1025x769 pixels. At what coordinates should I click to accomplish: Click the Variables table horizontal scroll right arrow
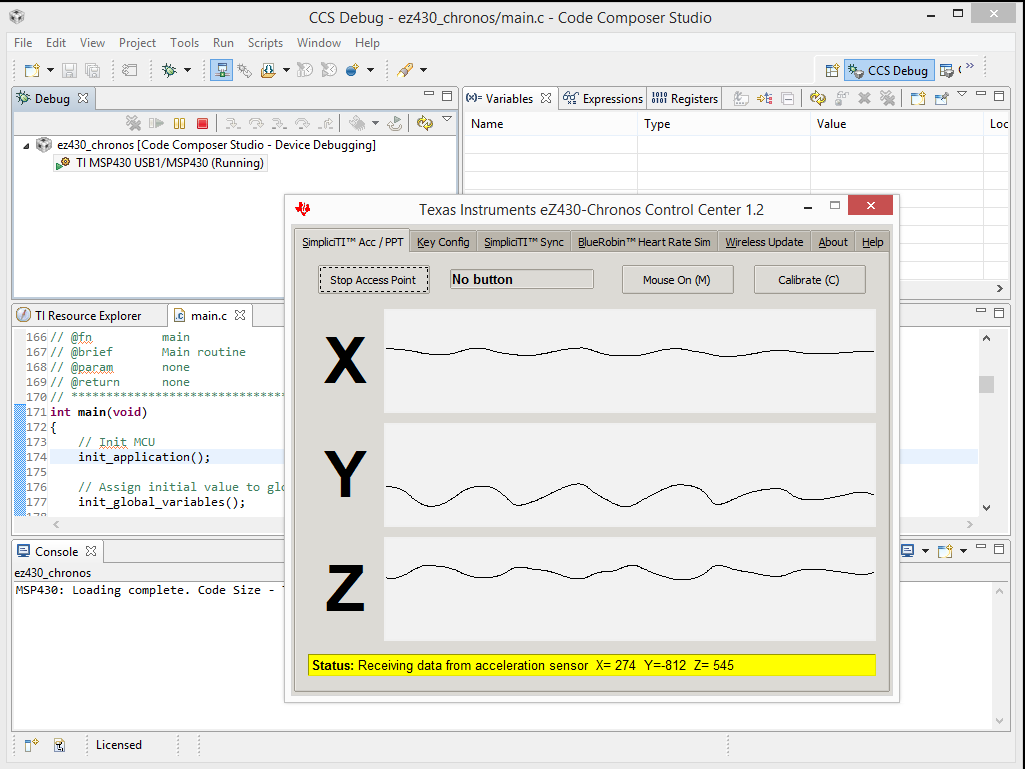click(x=1000, y=288)
